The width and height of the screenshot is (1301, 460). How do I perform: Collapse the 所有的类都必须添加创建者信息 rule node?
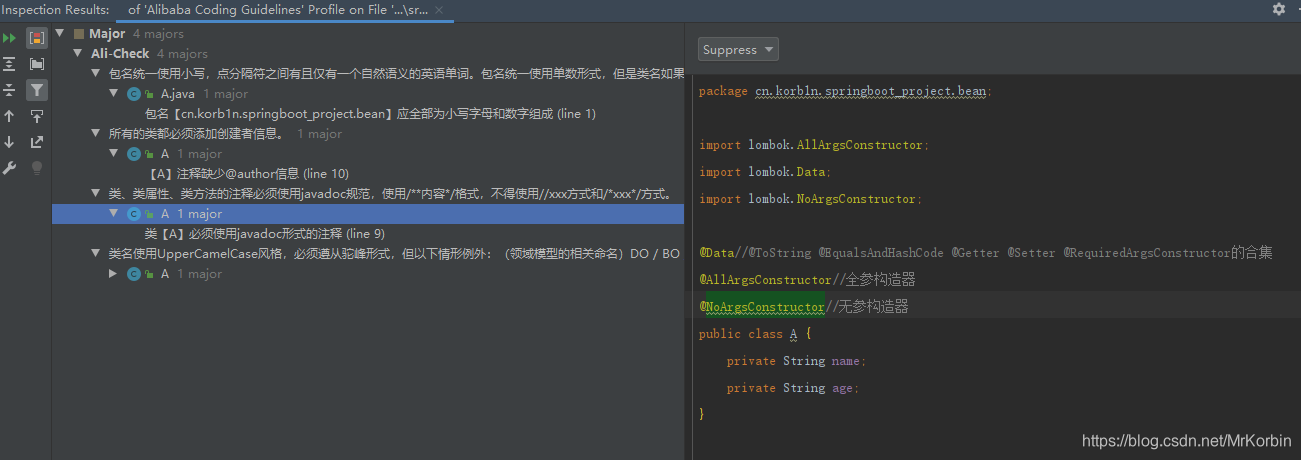point(95,134)
